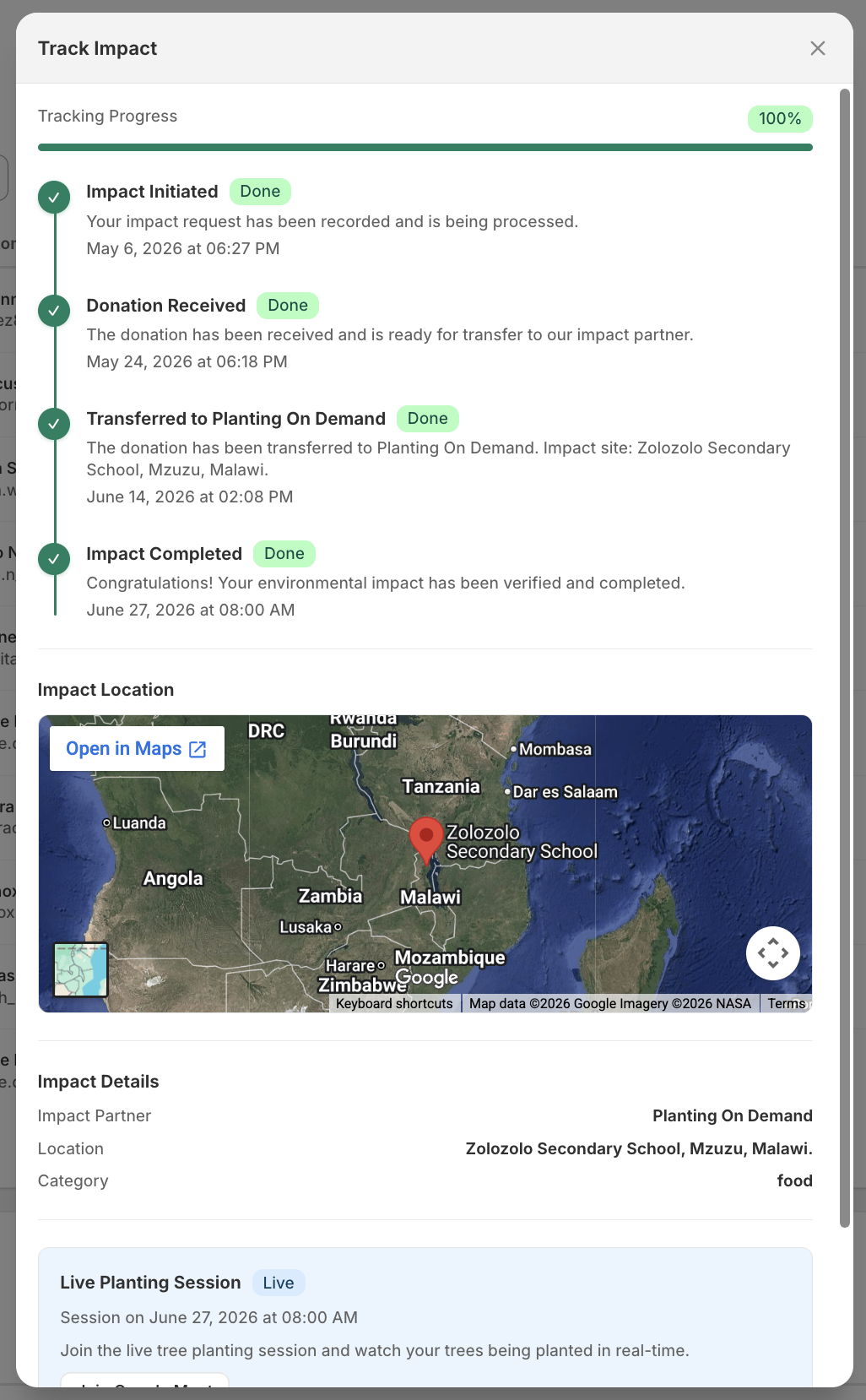This screenshot has width=866, height=1400.
Task: Click the Done badge beside Donation Received
Action: 288,306
